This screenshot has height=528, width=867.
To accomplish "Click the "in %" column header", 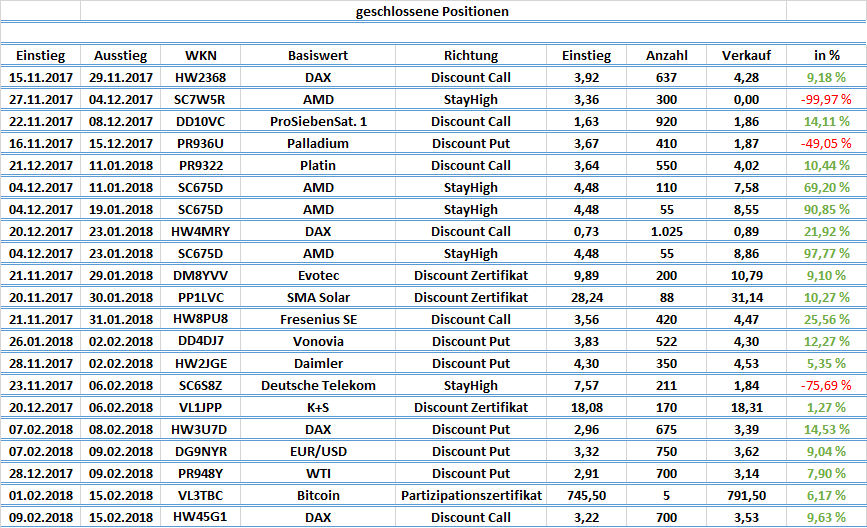I will click(x=827, y=55).
